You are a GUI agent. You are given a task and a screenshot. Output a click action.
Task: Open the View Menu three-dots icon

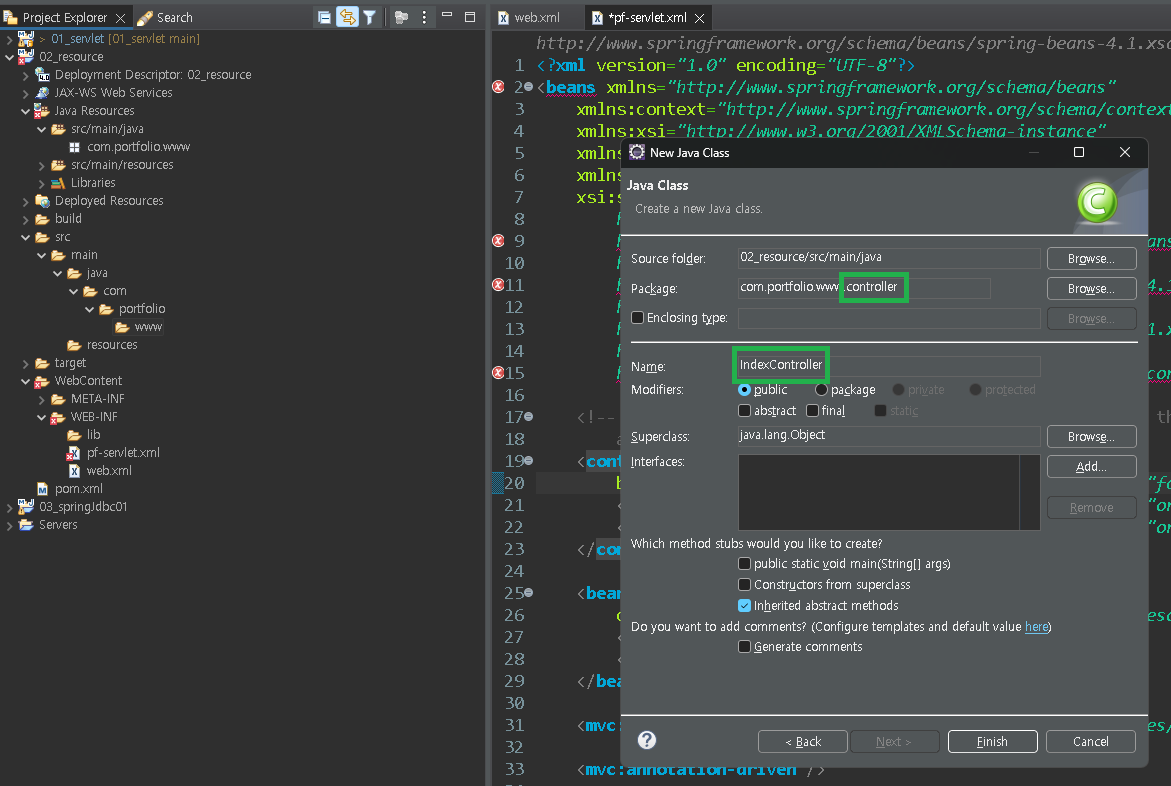coord(425,17)
